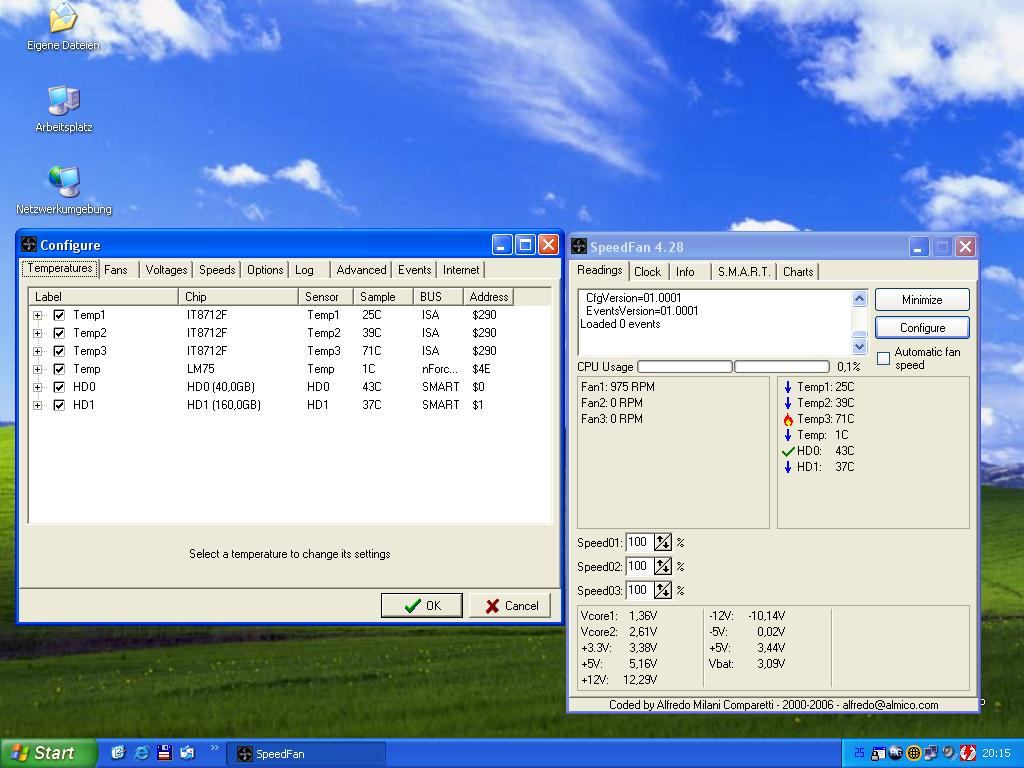The width and height of the screenshot is (1024, 768).
Task: Click the Speed01 spinner arrows
Action: pos(663,542)
